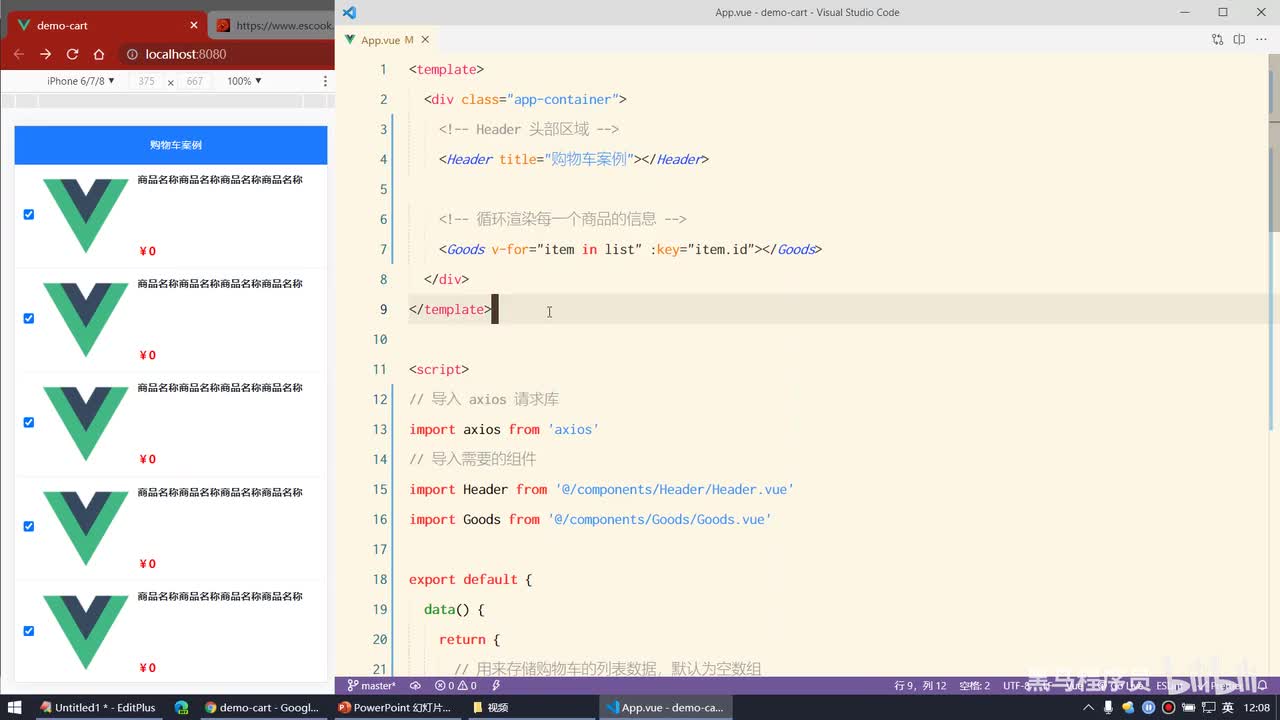The width and height of the screenshot is (1280, 720).
Task: Open the device toolbar three-dot options menu
Action: (x=325, y=81)
